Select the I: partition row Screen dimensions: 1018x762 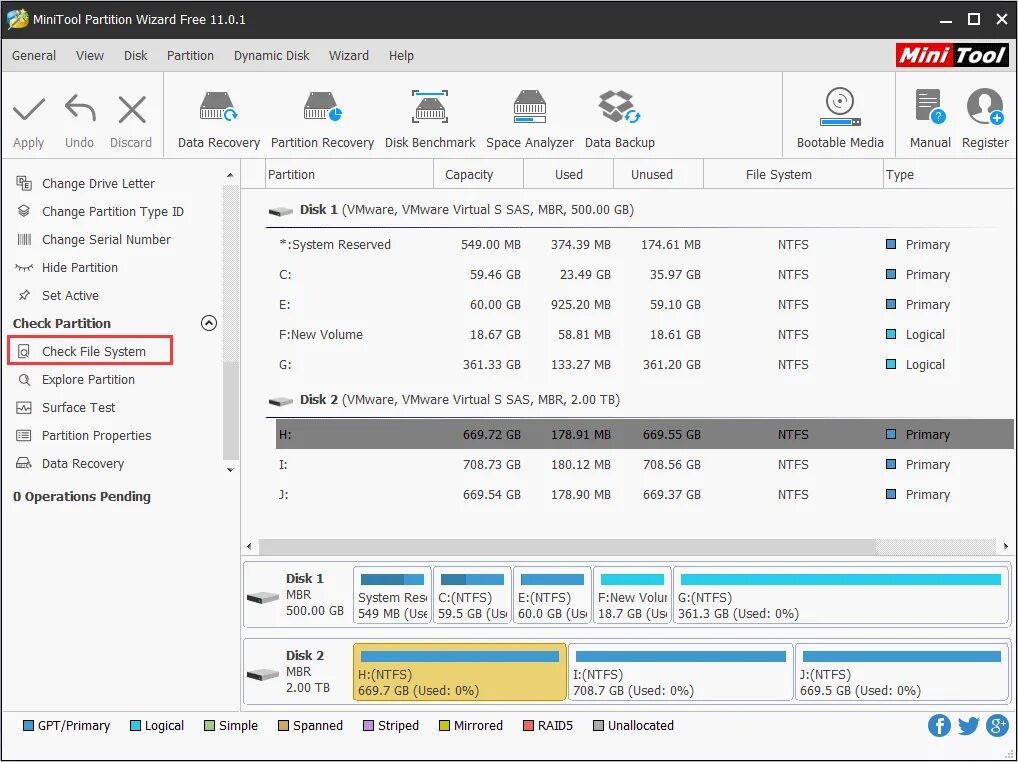point(645,465)
